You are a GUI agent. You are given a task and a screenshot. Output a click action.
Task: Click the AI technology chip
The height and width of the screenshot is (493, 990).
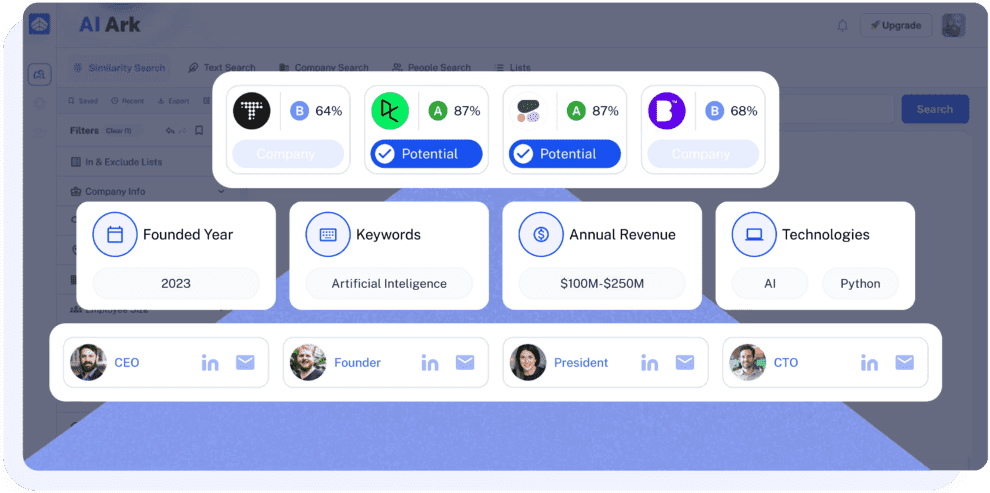770,283
